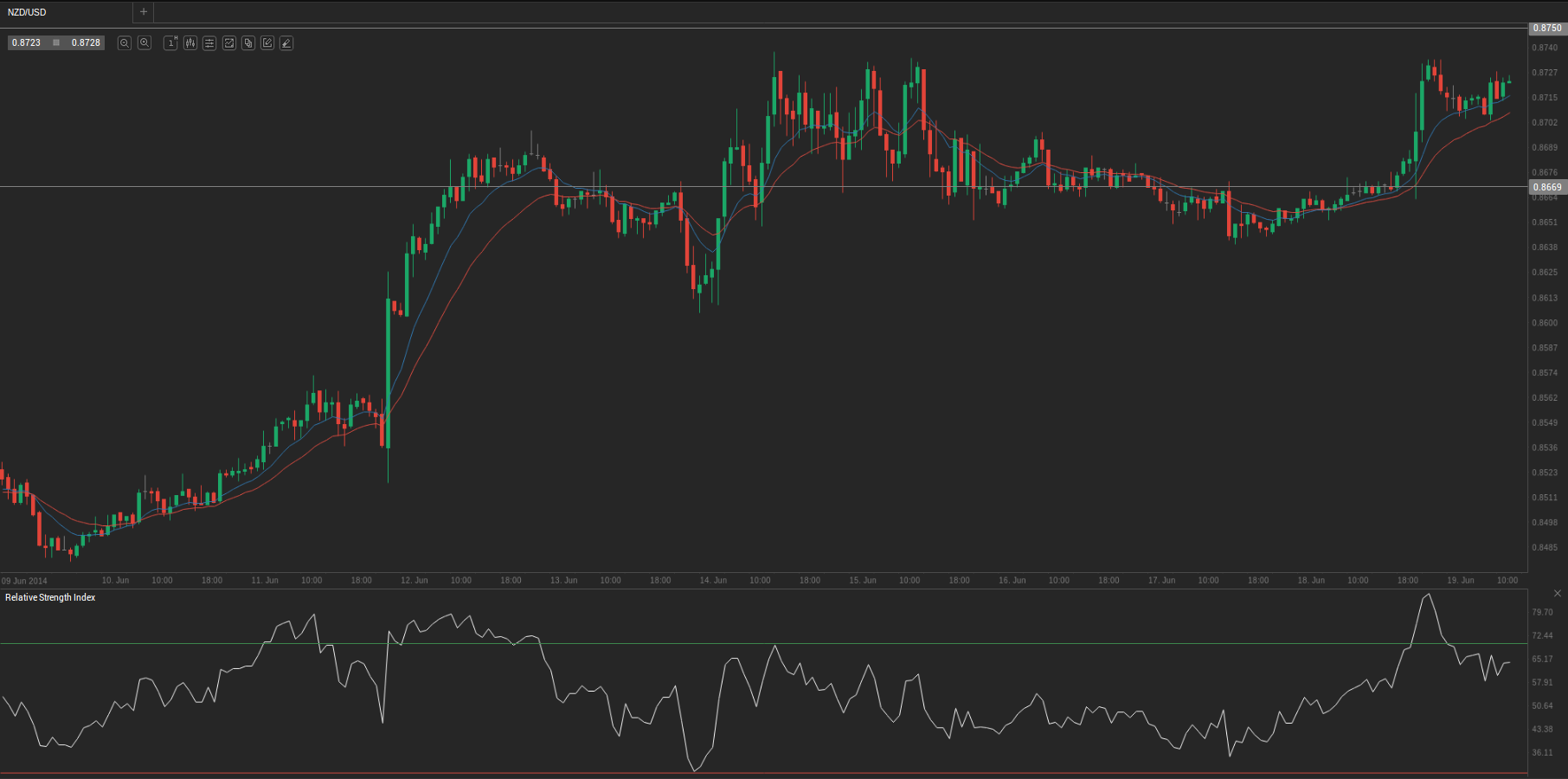Click the 14. Jun date on time axis
Image resolution: width=1568 pixels, height=779 pixels.
point(713,580)
